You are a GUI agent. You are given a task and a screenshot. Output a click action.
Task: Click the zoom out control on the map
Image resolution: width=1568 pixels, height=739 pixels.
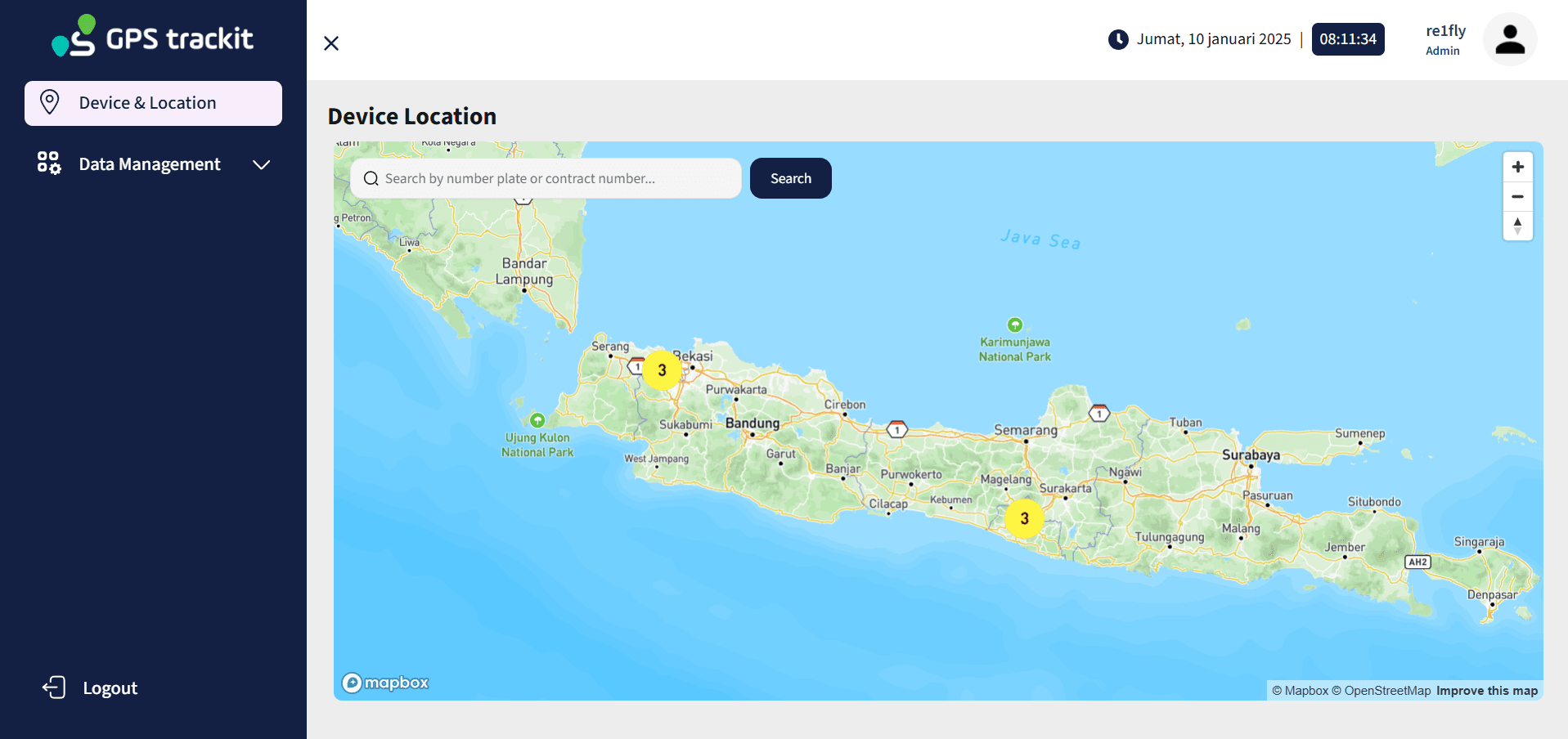tap(1517, 196)
